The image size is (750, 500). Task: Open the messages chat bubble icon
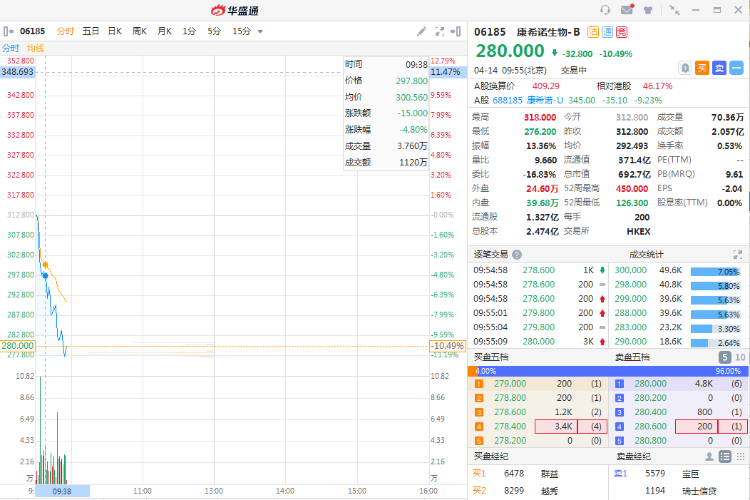click(x=627, y=10)
